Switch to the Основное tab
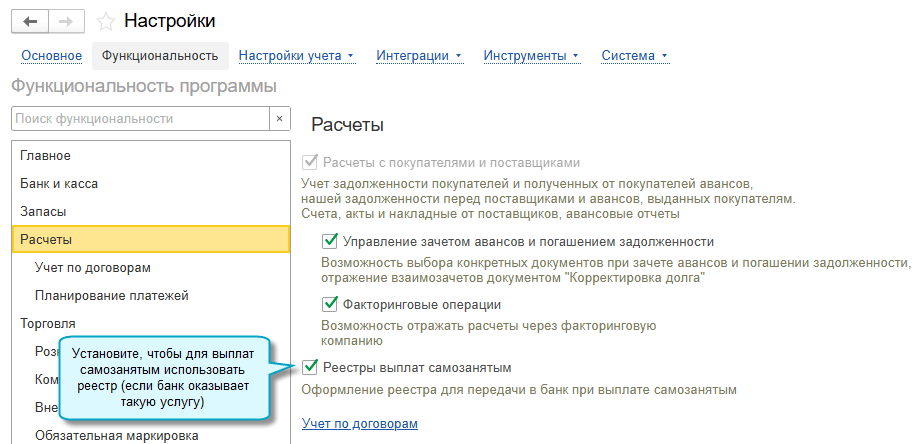The width and height of the screenshot is (920, 444). [x=52, y=56]
